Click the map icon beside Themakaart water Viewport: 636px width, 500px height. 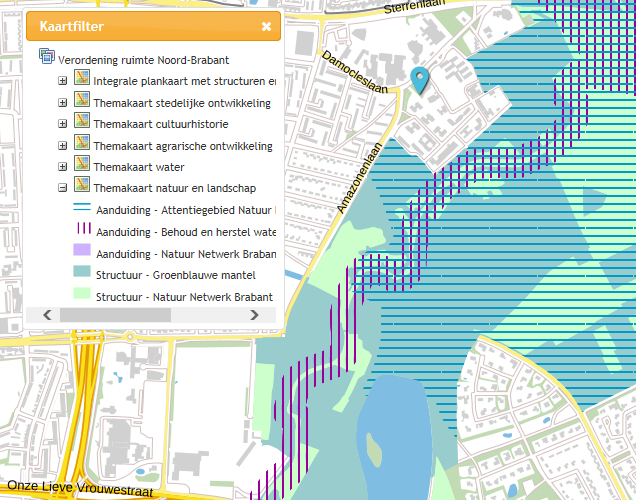82,166
